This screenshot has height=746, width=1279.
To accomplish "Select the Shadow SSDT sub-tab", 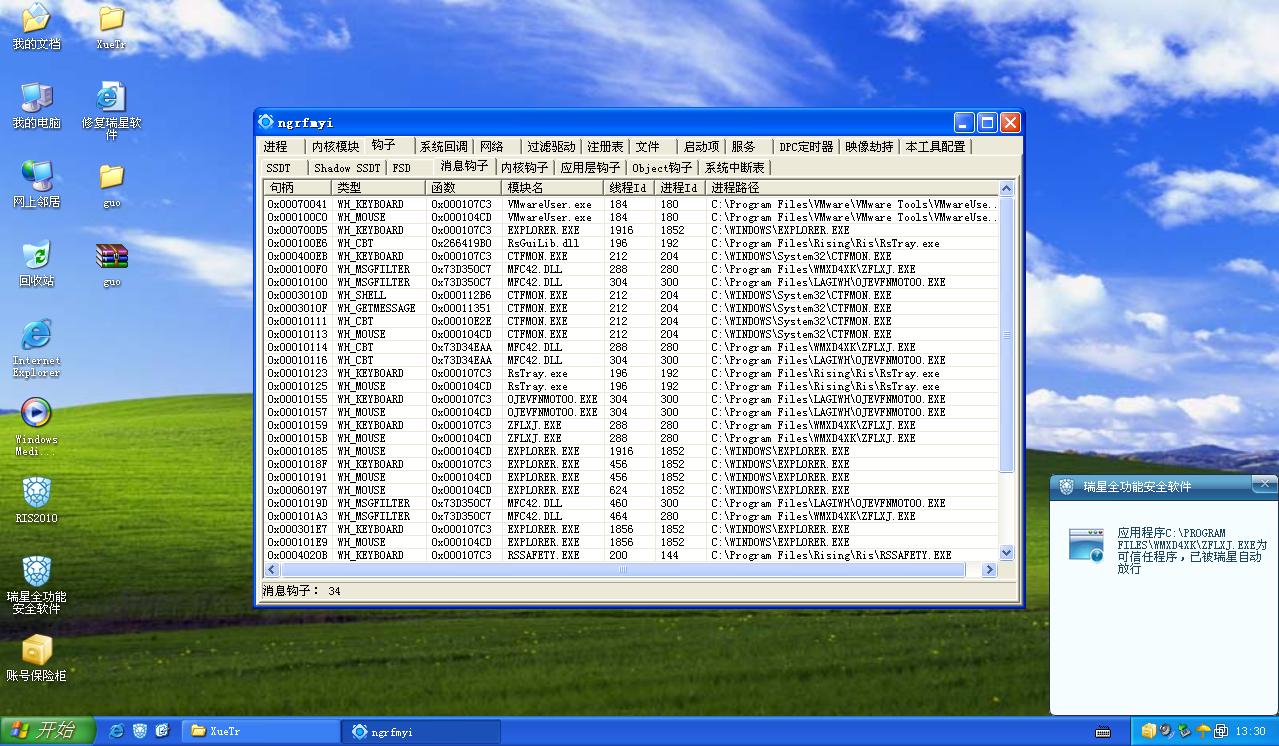I will (x=347, y=168).
